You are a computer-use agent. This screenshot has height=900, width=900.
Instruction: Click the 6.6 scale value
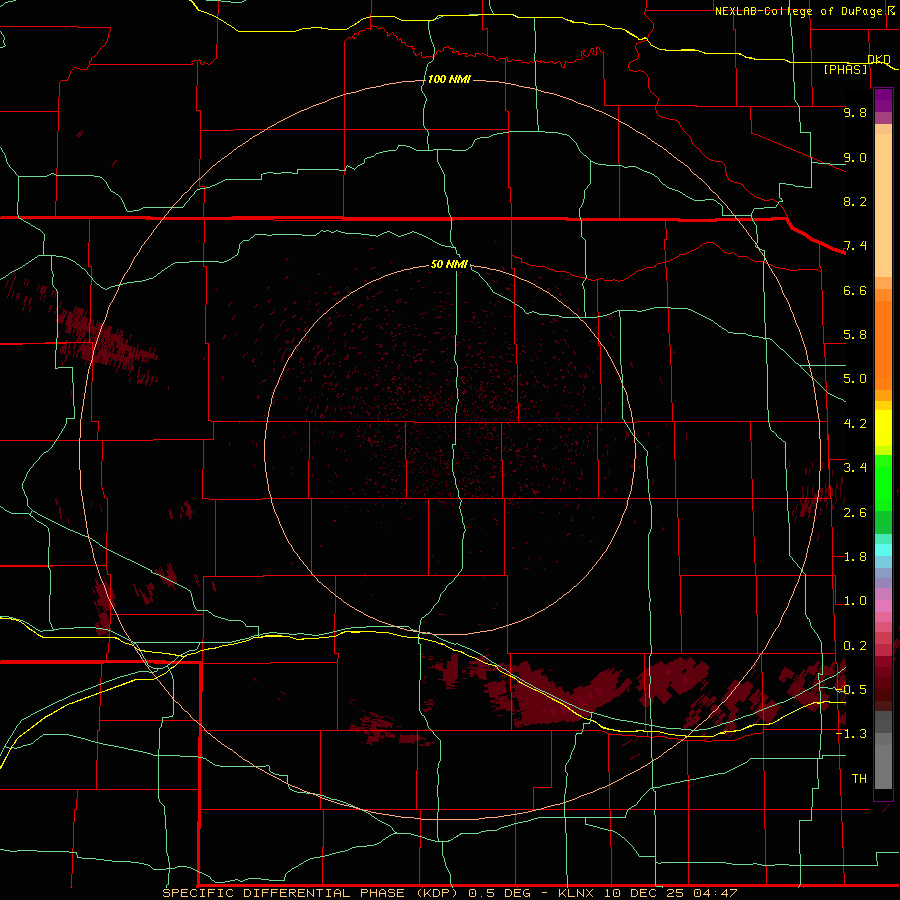pos(855,290)
